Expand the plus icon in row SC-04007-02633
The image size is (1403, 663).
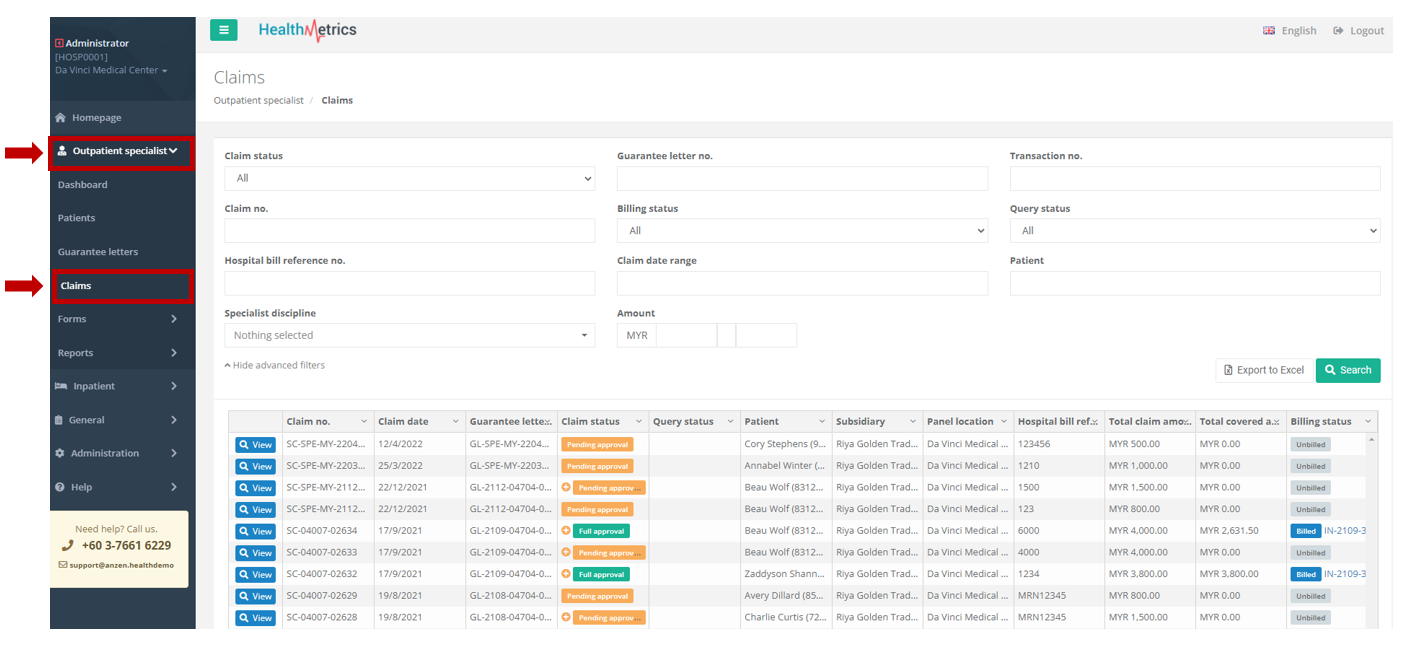click(566, 552)
